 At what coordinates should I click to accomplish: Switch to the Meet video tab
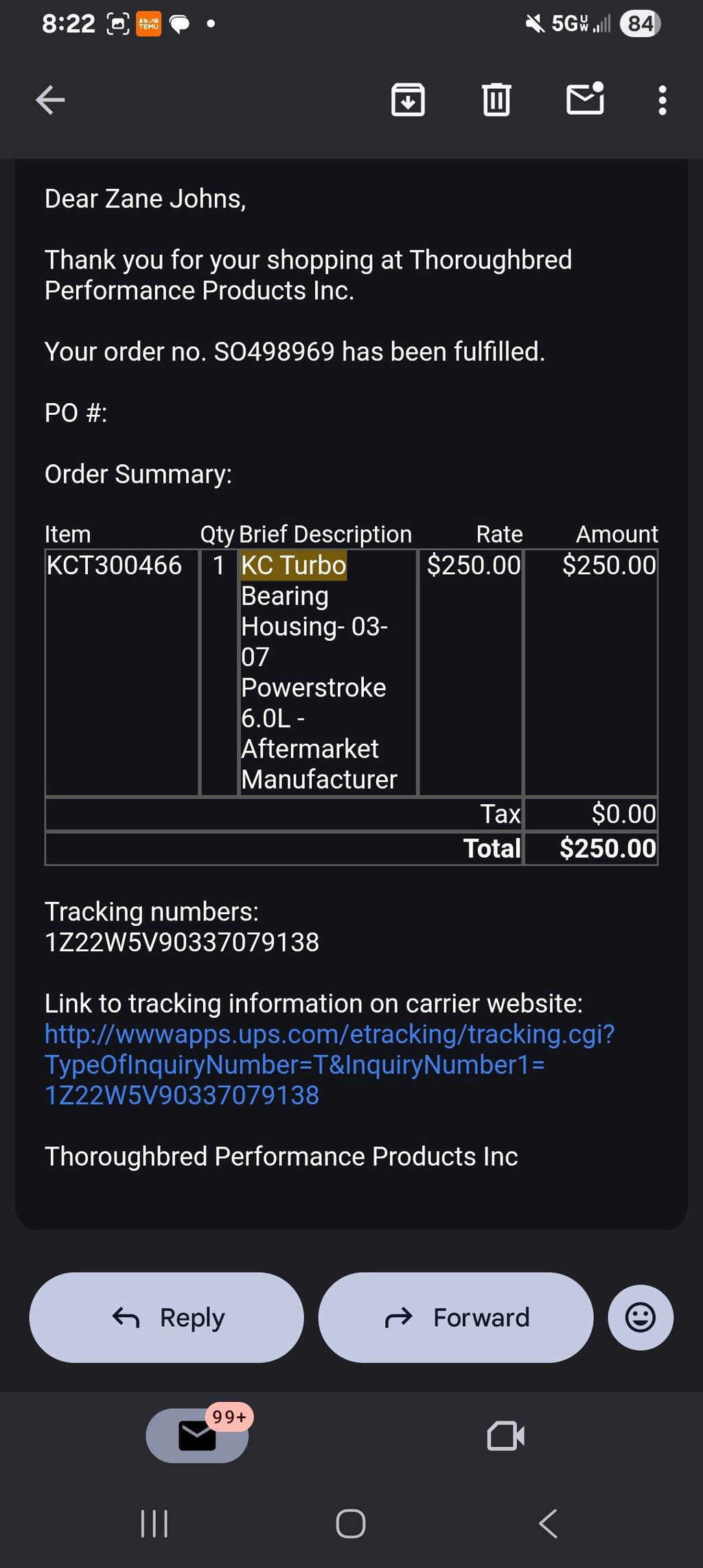pyautogui.click(x=506, y=1435)
